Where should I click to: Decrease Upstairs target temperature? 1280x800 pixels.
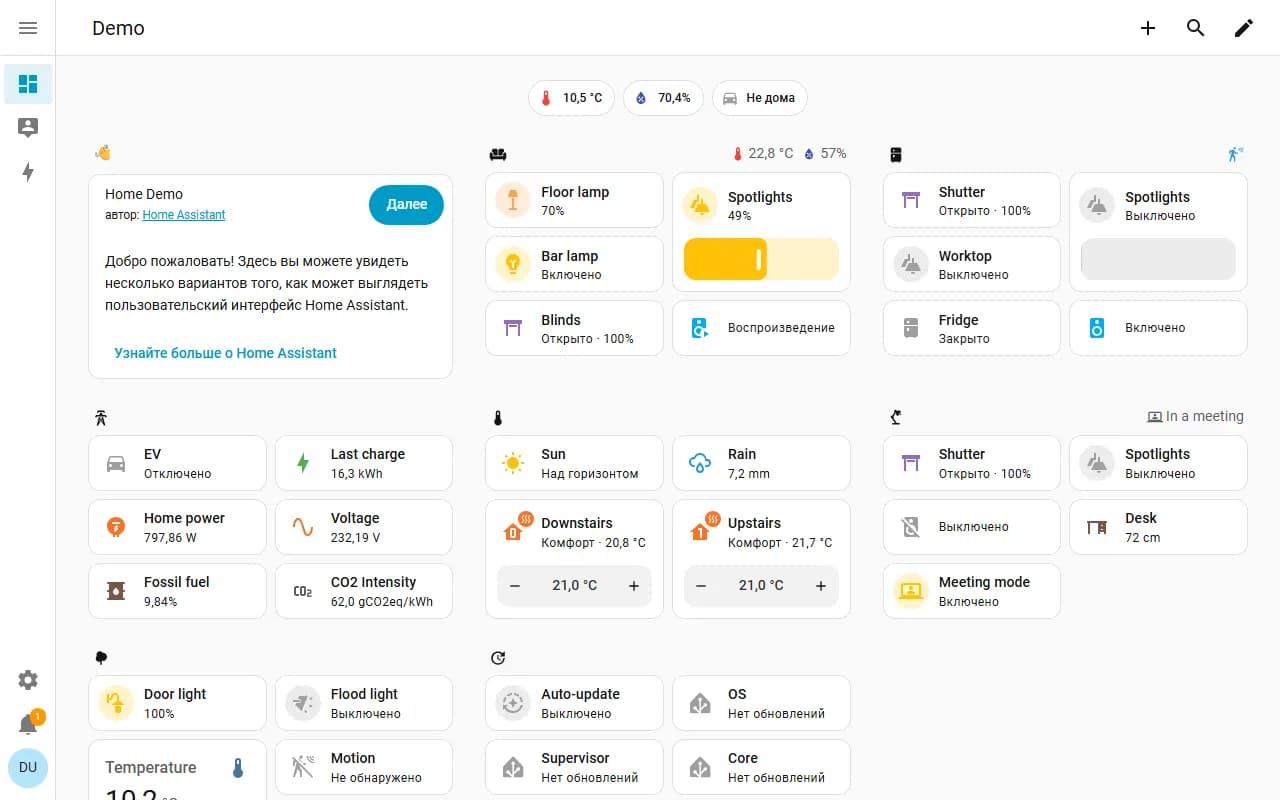(702, 586)
